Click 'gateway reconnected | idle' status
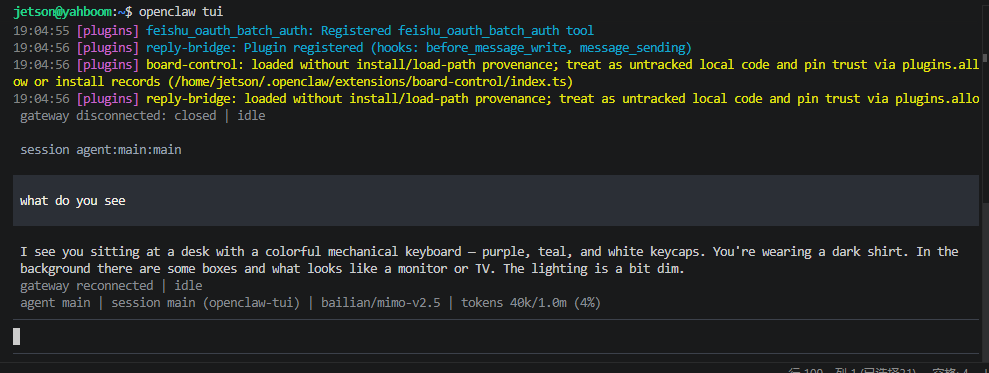989x373 pixels. pos(111,286)
